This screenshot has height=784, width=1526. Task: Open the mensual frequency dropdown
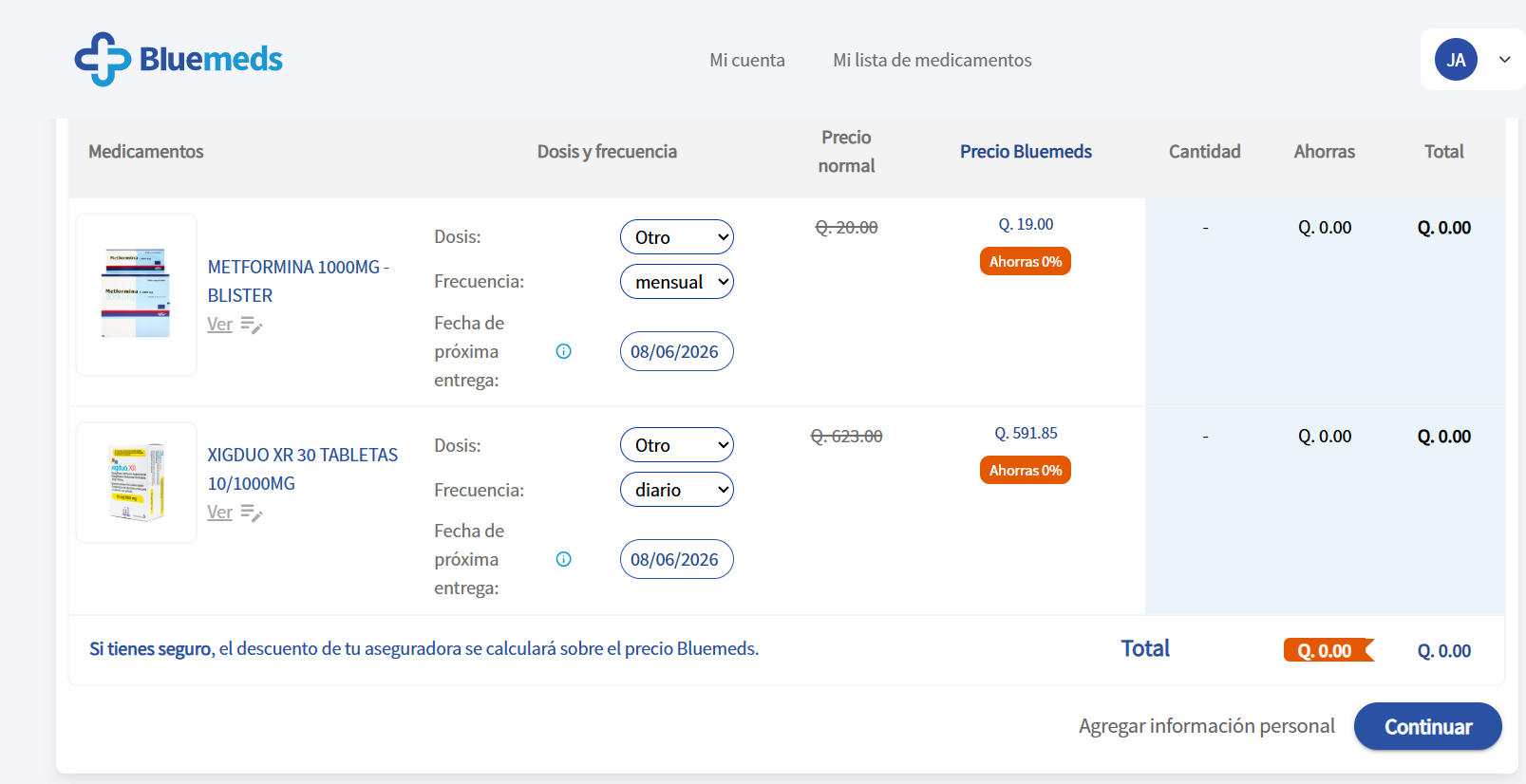[677, 282]
